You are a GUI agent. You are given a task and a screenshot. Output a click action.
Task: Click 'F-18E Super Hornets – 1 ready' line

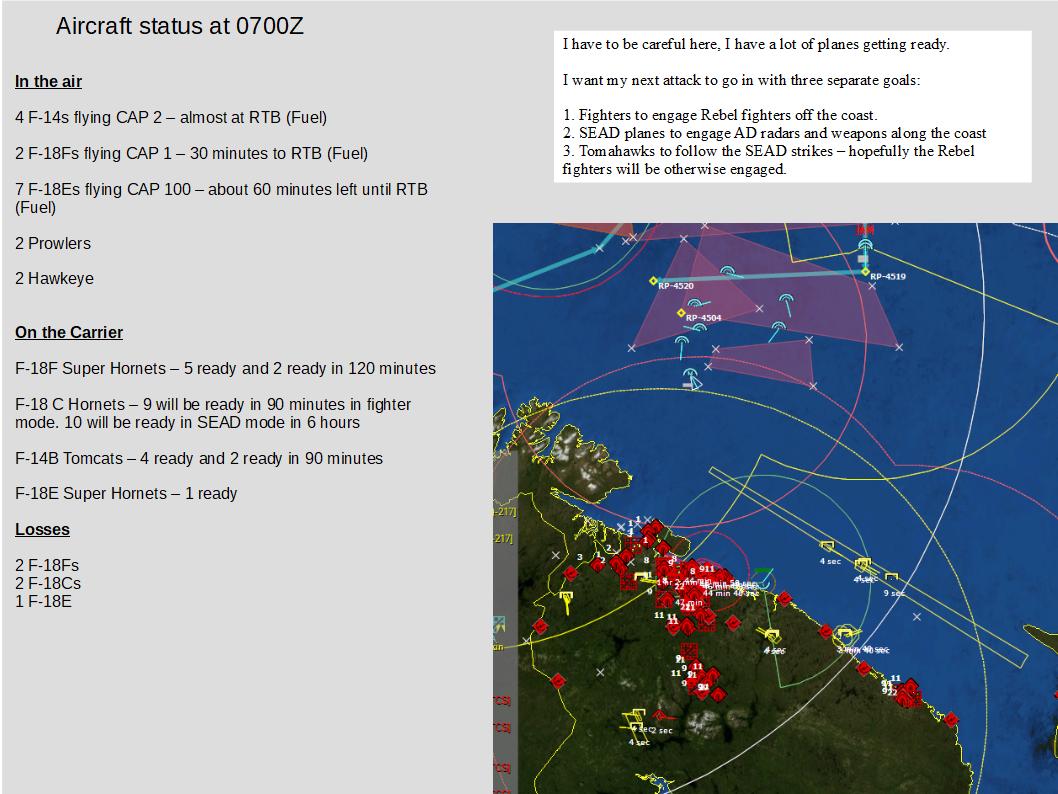coord(126,494)
